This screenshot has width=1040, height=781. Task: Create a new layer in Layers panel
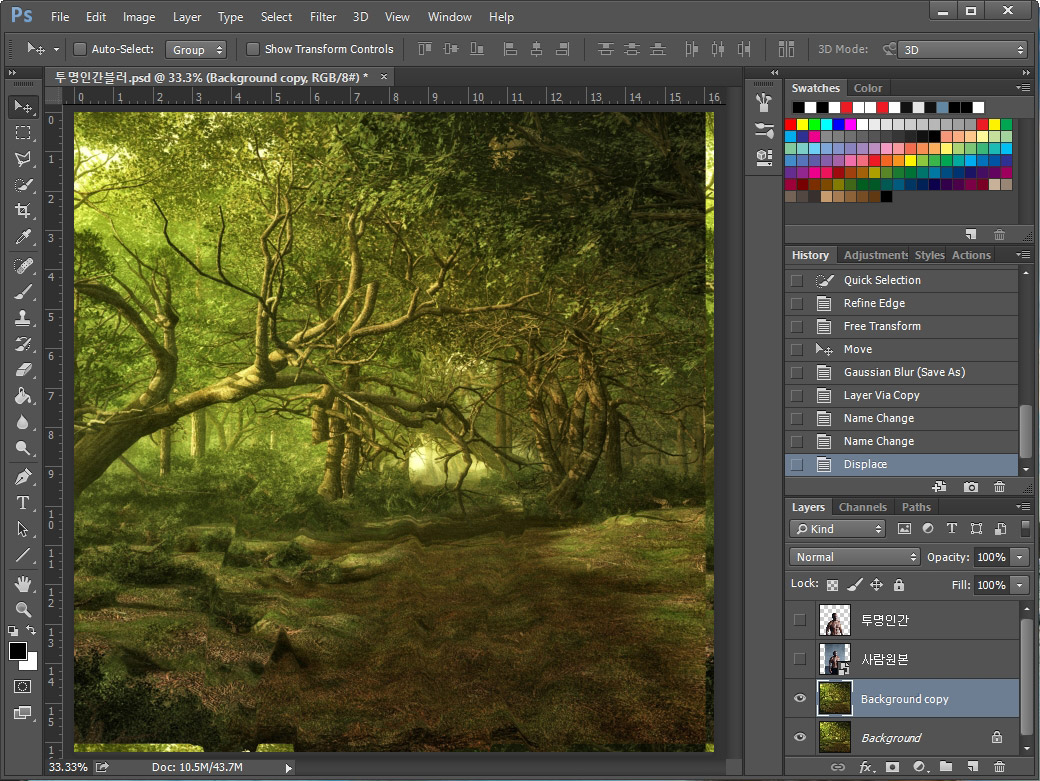pos(972,767)
